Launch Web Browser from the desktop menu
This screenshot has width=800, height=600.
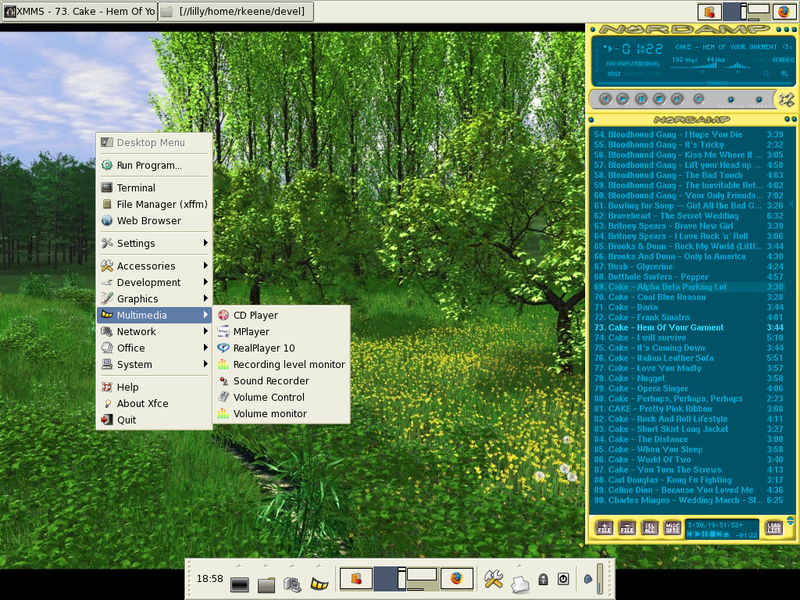pyautogui.click(x=154, y=220)
